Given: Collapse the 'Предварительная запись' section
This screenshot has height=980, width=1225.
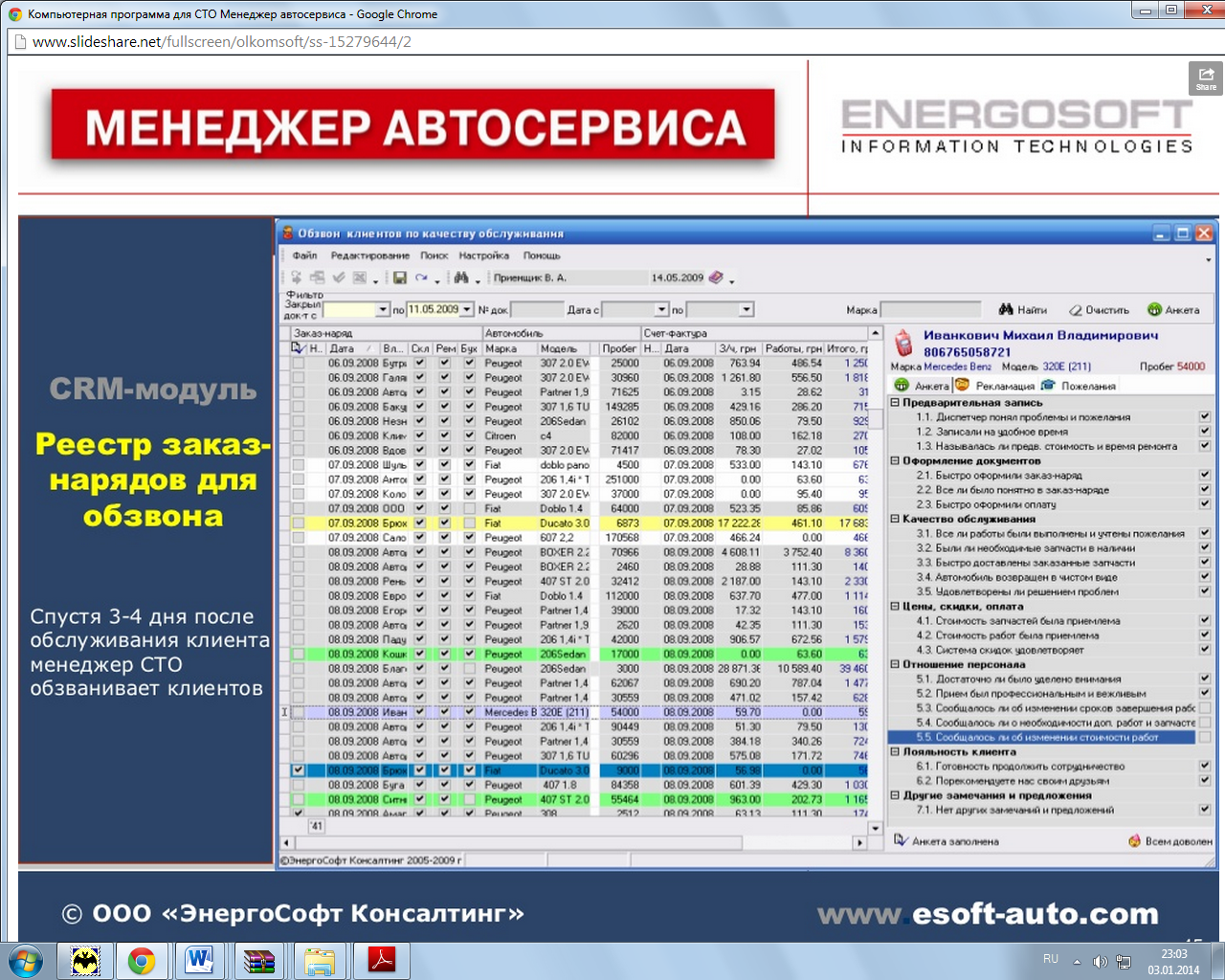Looking at the screenshot, I should pyautogui.click(x=895, y=403).
